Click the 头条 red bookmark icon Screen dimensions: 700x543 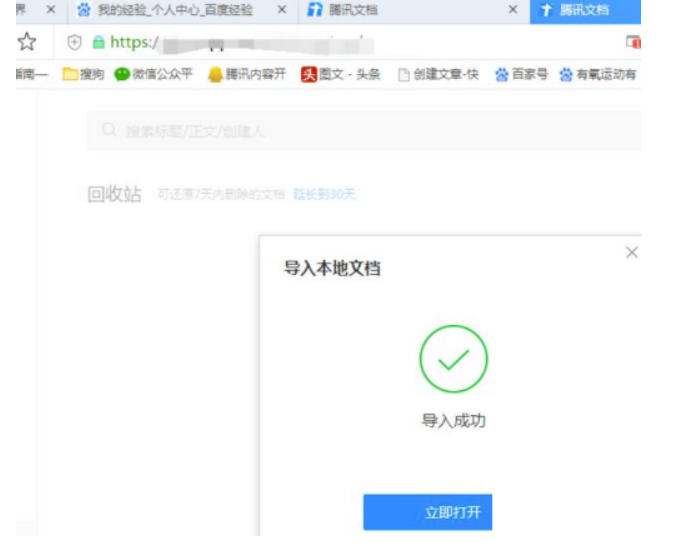(308, 74)
